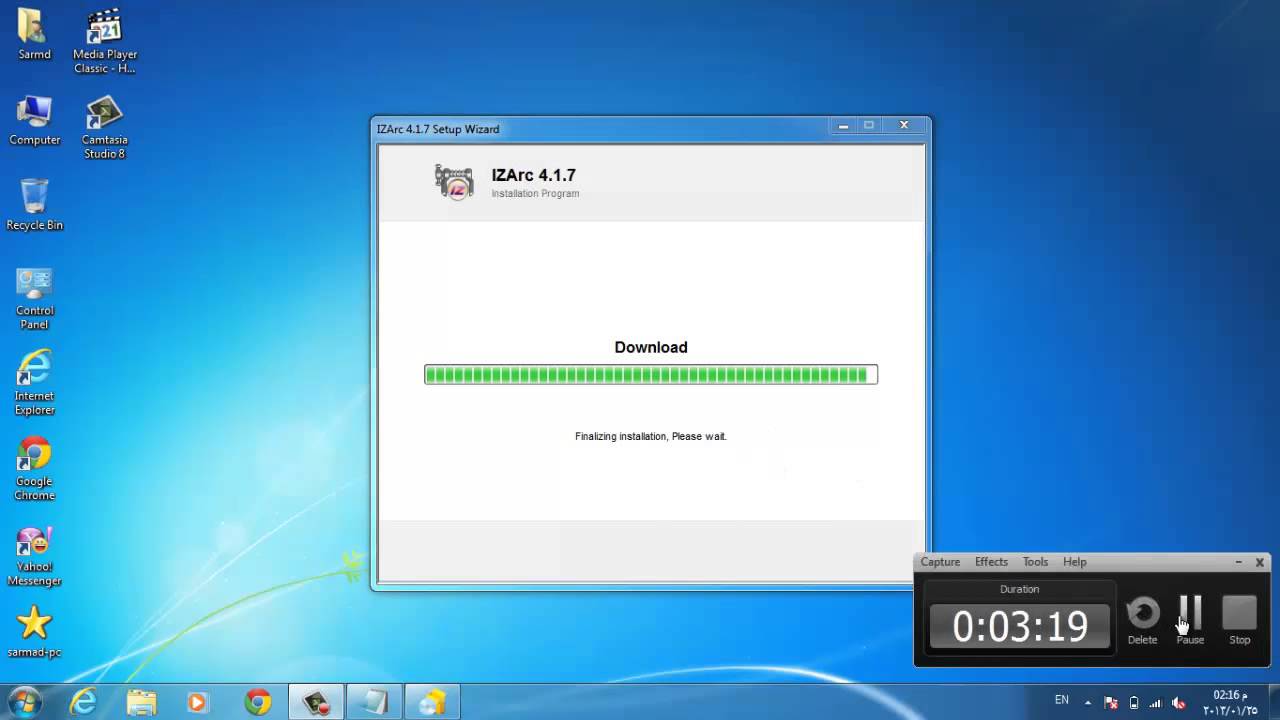Screen dimensions: 1280x720
Task: Open the clock and date in taskbar
Action: click(x=1230, y=702)
